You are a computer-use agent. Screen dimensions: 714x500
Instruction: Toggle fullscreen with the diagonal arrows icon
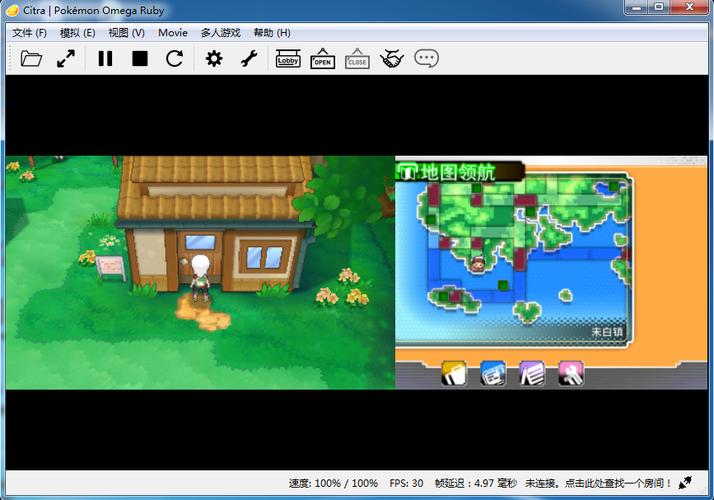click(x=66, y=59)
